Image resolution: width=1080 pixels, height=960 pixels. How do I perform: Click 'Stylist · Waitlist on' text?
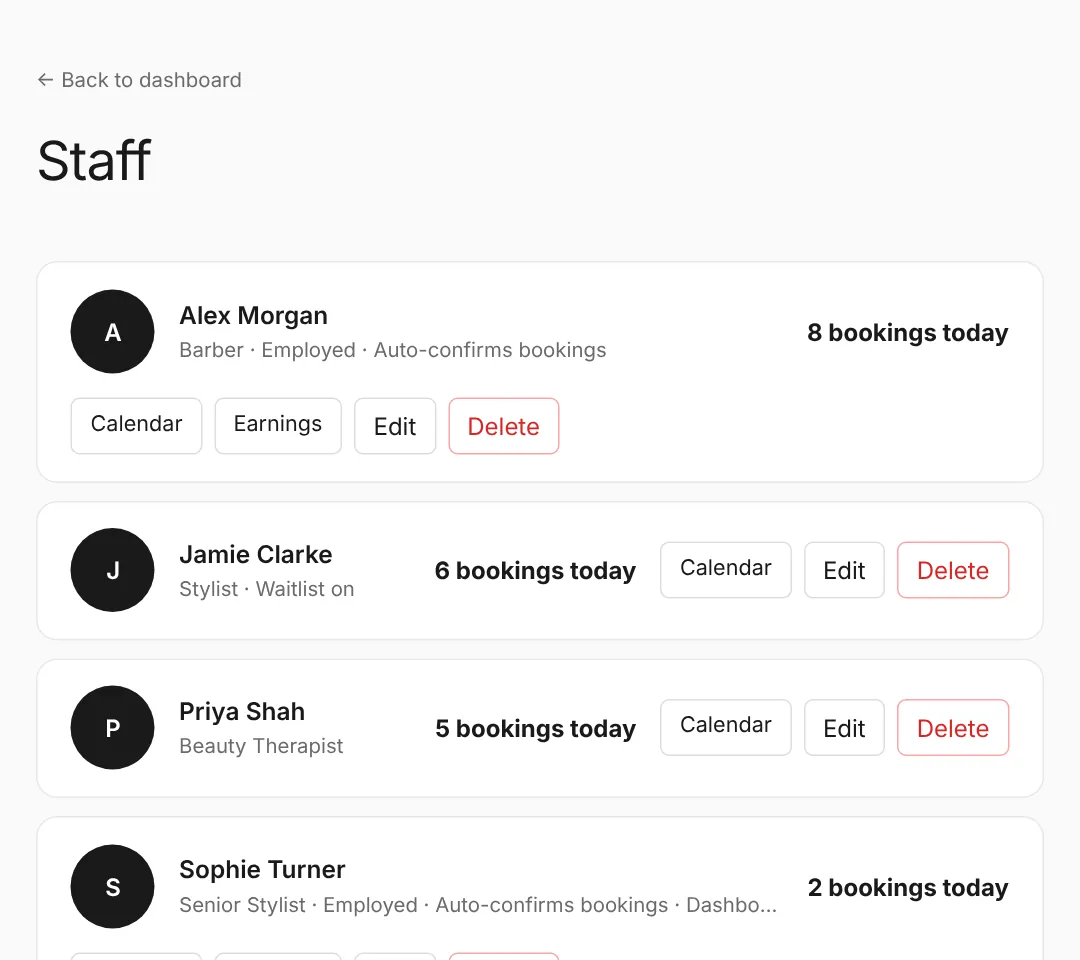[x=267, y=589]
